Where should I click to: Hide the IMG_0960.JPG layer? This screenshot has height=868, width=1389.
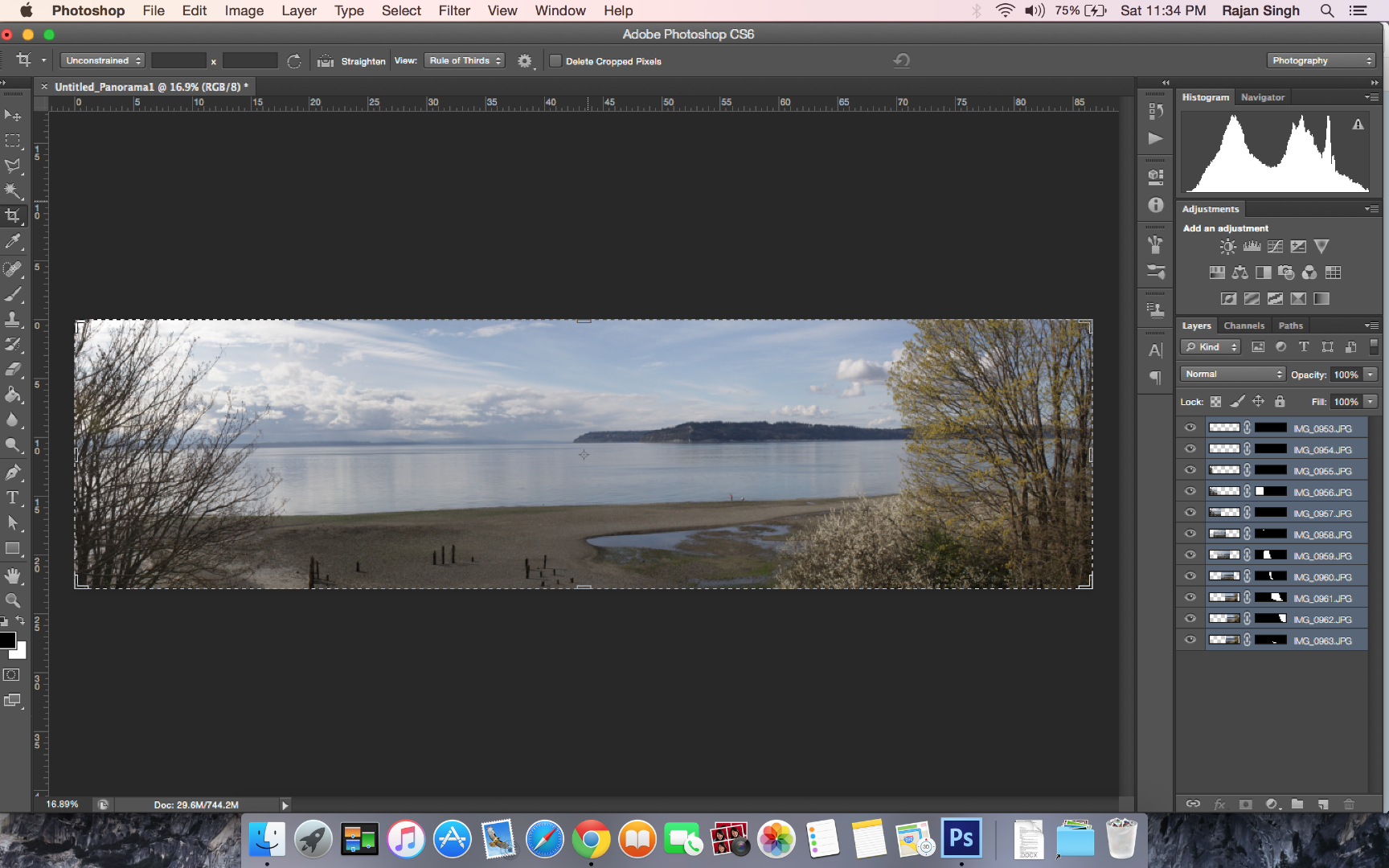pyautogui.click(x=1190, y=576)
